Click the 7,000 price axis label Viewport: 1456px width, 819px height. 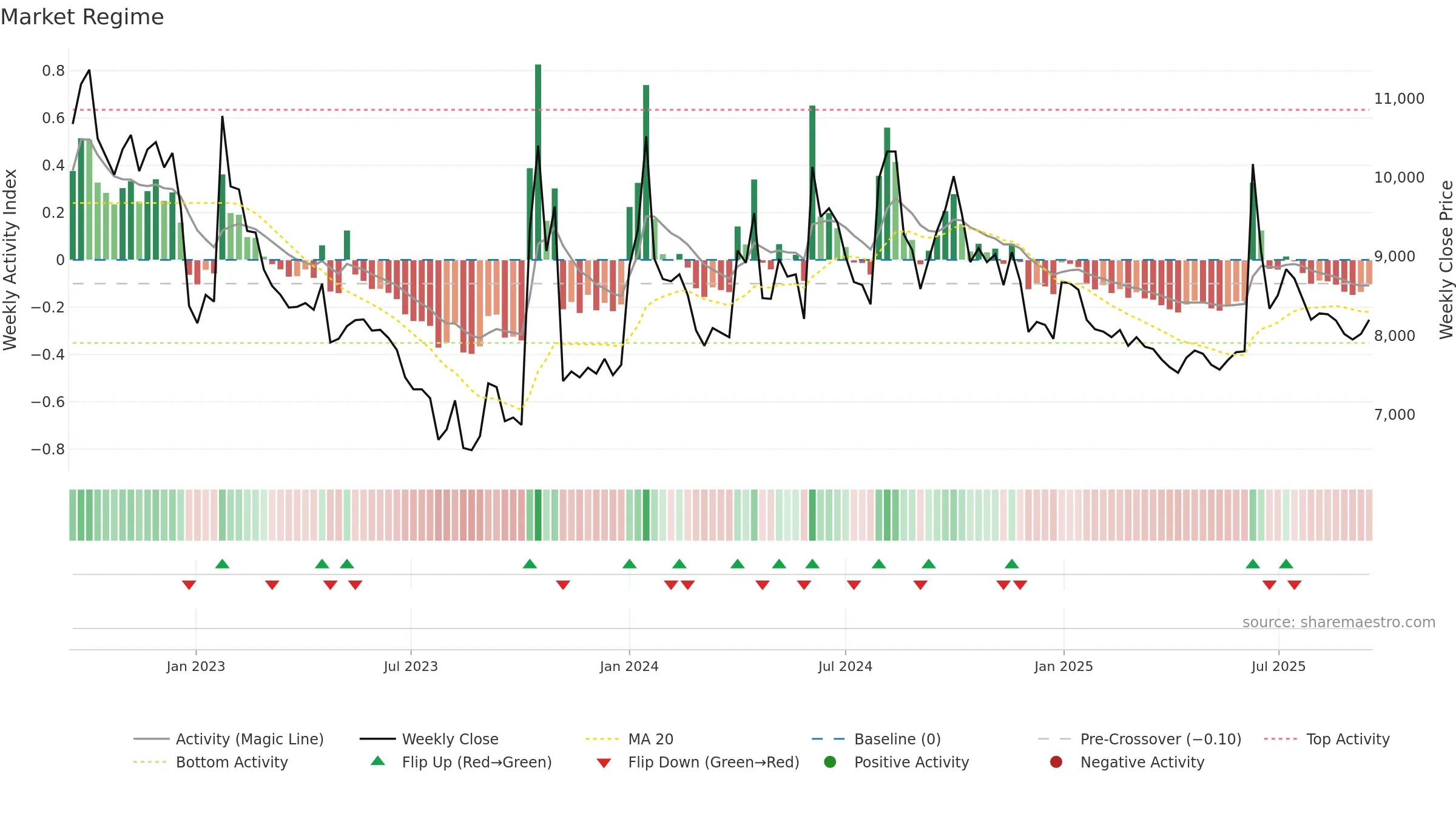tap(1394, 415)
